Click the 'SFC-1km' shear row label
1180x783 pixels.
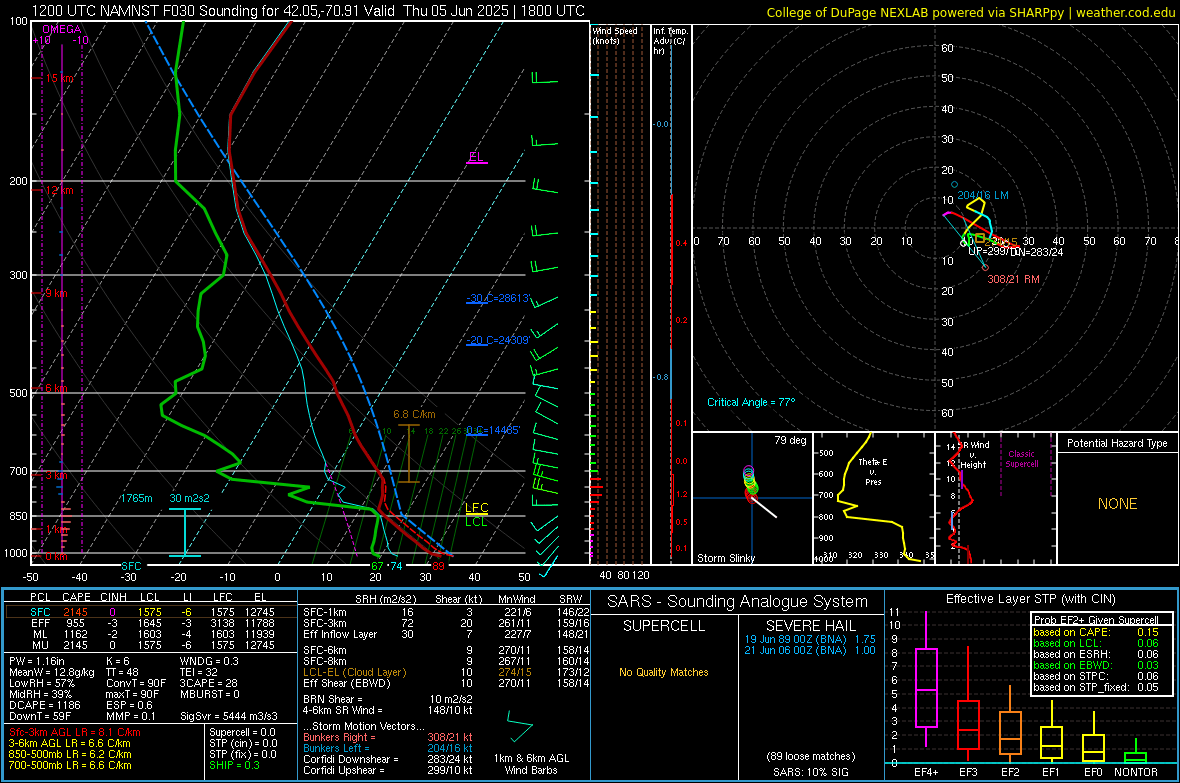[x=325, y=612]
